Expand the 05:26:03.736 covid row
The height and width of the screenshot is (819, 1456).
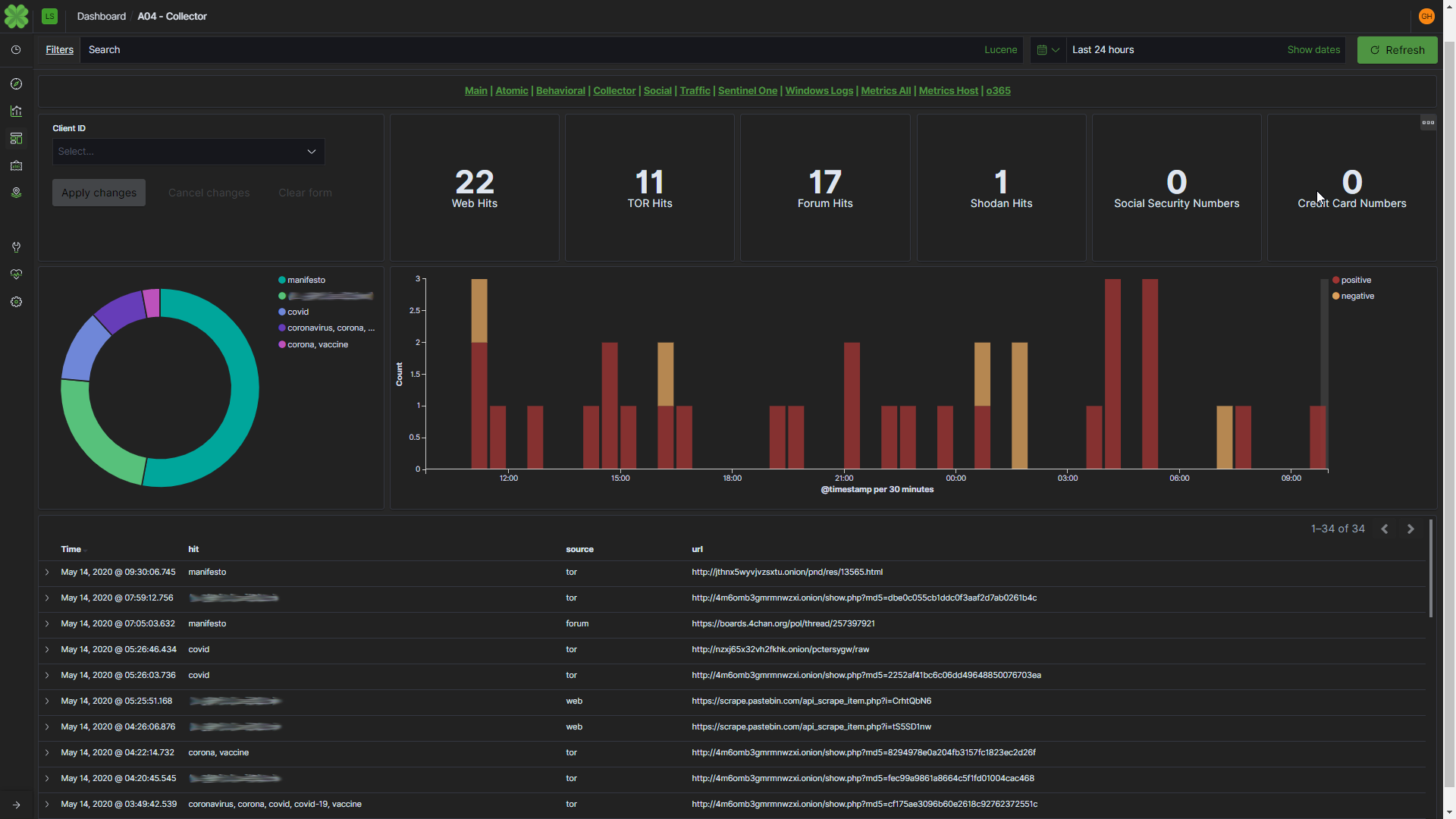pos(47,676)
